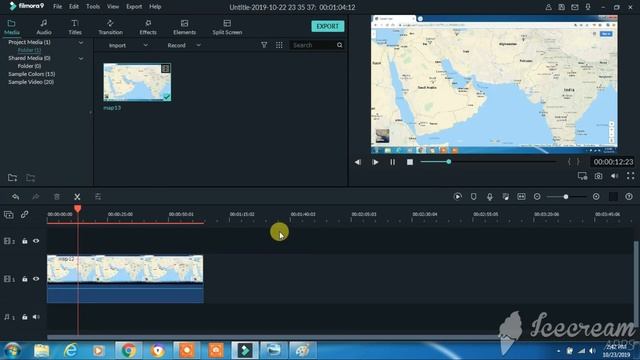Split the clip with the scissors
This screenshot has height=360, width=640.
click(77, 197)
